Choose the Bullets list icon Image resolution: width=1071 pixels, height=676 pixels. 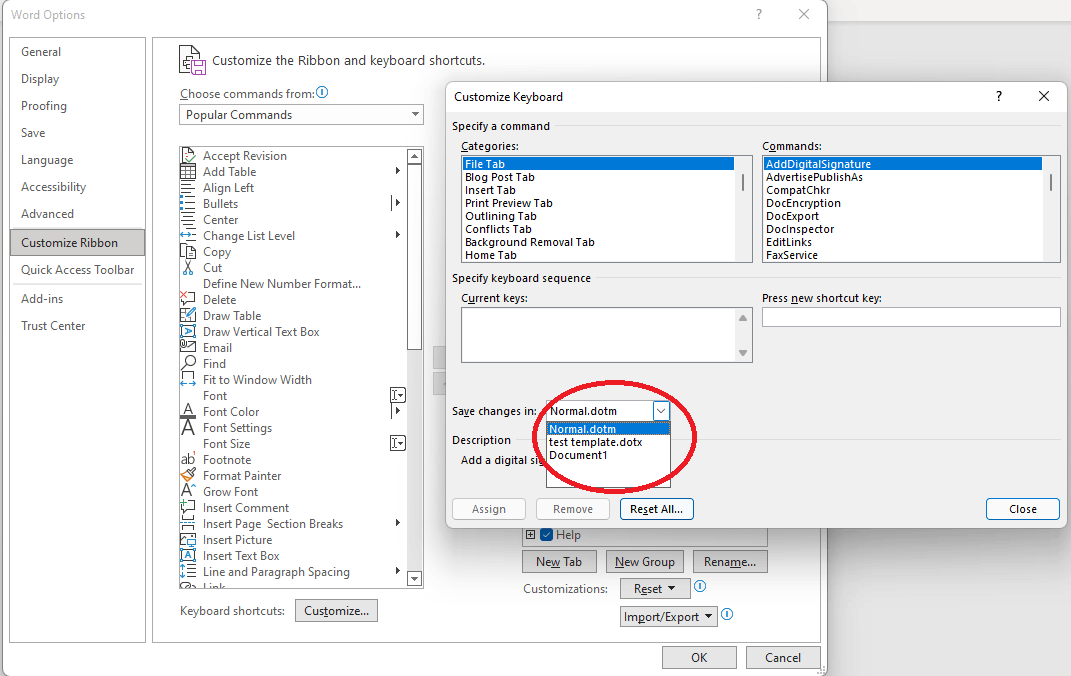click(x=188, y=203)
